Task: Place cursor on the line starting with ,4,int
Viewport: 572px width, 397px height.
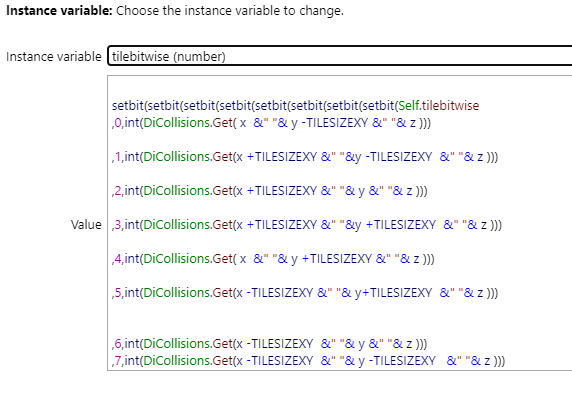Action: [x=273, y=258]
